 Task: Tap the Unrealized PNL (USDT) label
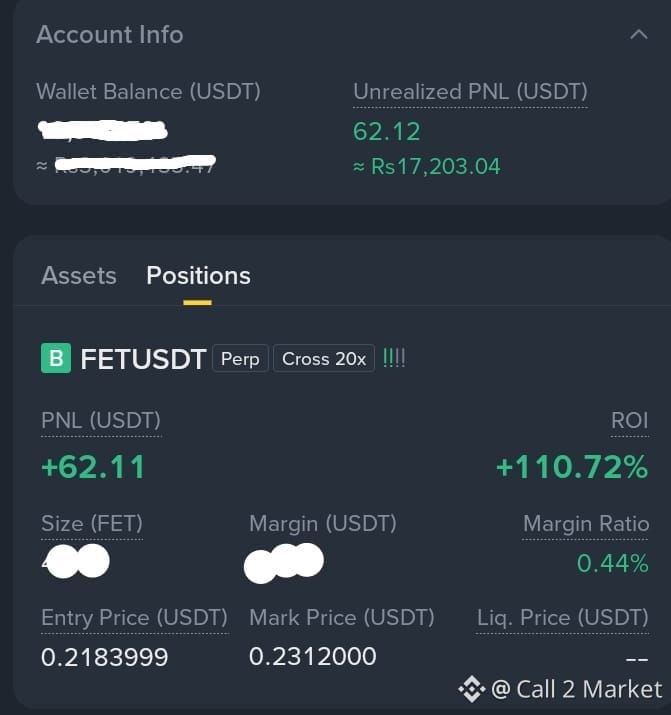coord(470,92)
